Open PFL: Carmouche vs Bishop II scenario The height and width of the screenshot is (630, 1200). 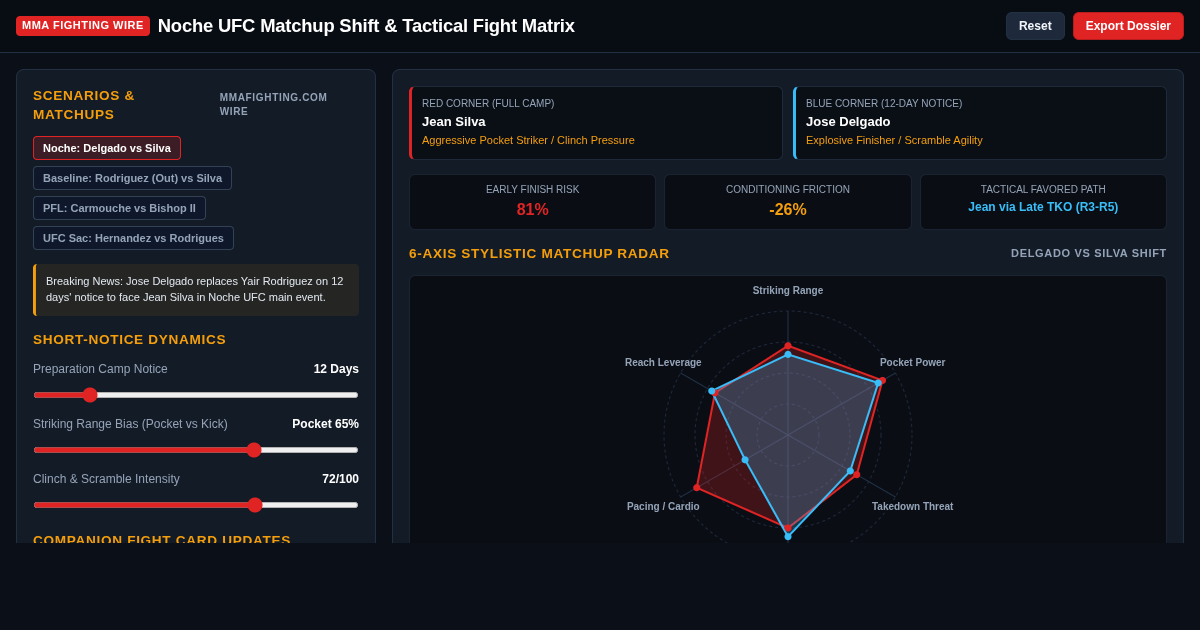[119, 208]
